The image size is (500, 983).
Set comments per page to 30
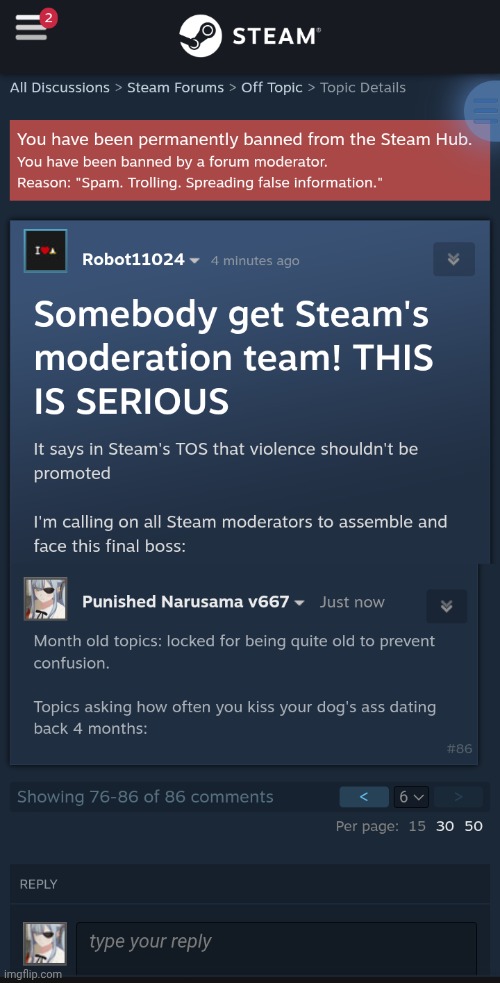(x=445, y=826)
